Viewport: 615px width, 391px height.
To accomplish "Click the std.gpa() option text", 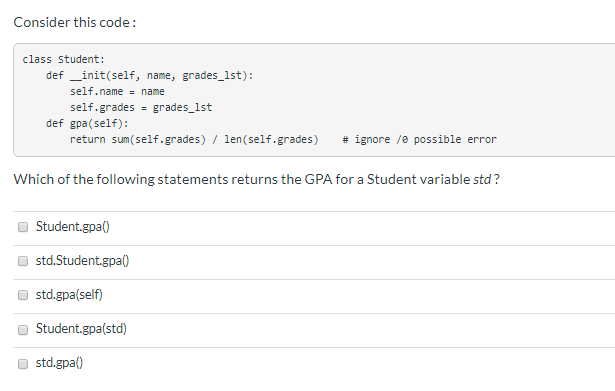I will [59, 363].
